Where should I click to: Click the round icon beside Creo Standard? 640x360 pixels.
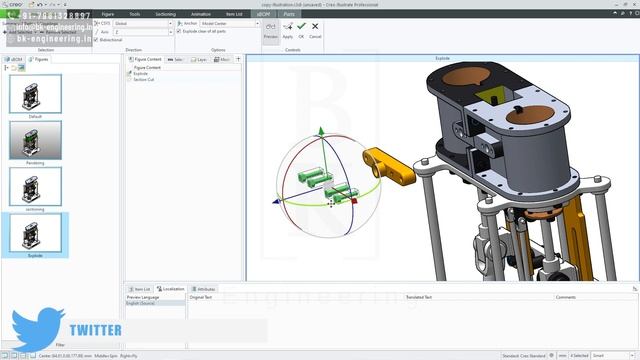pyautogui.click(x=551, y=356)
